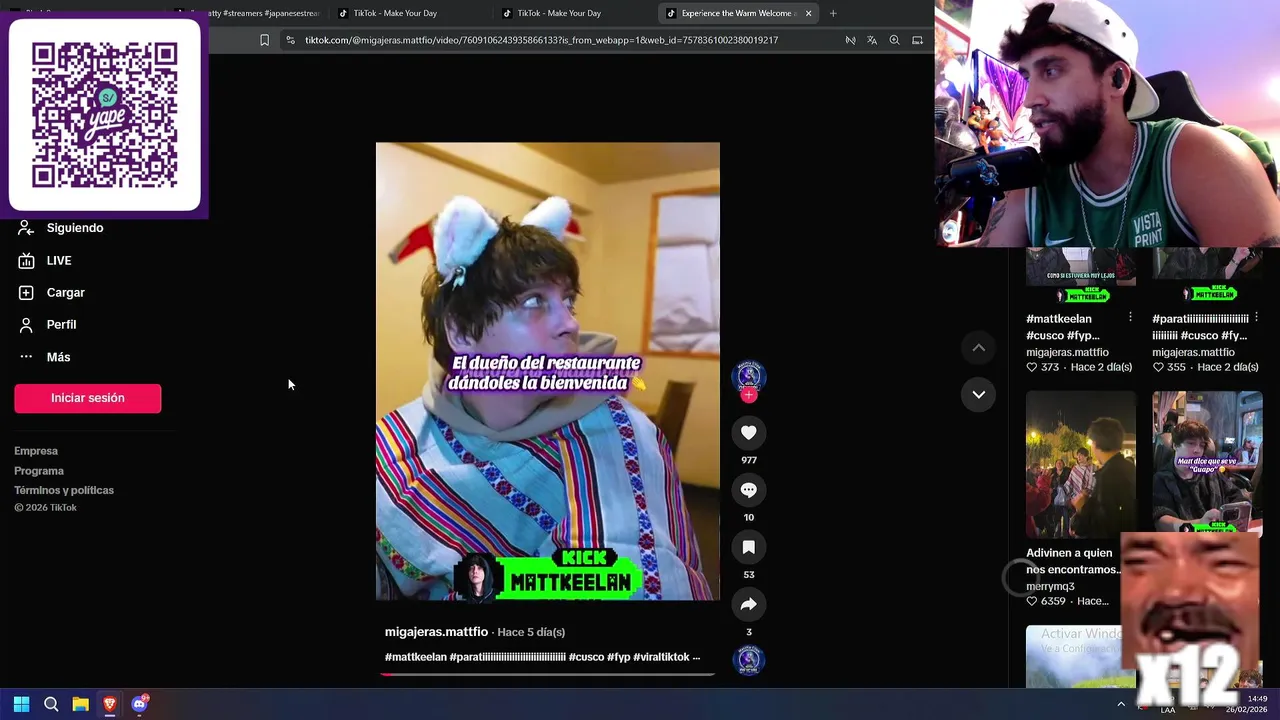Show hidden system tray icons chevron
1280x720 pixels.
[x=1121, y=704]
